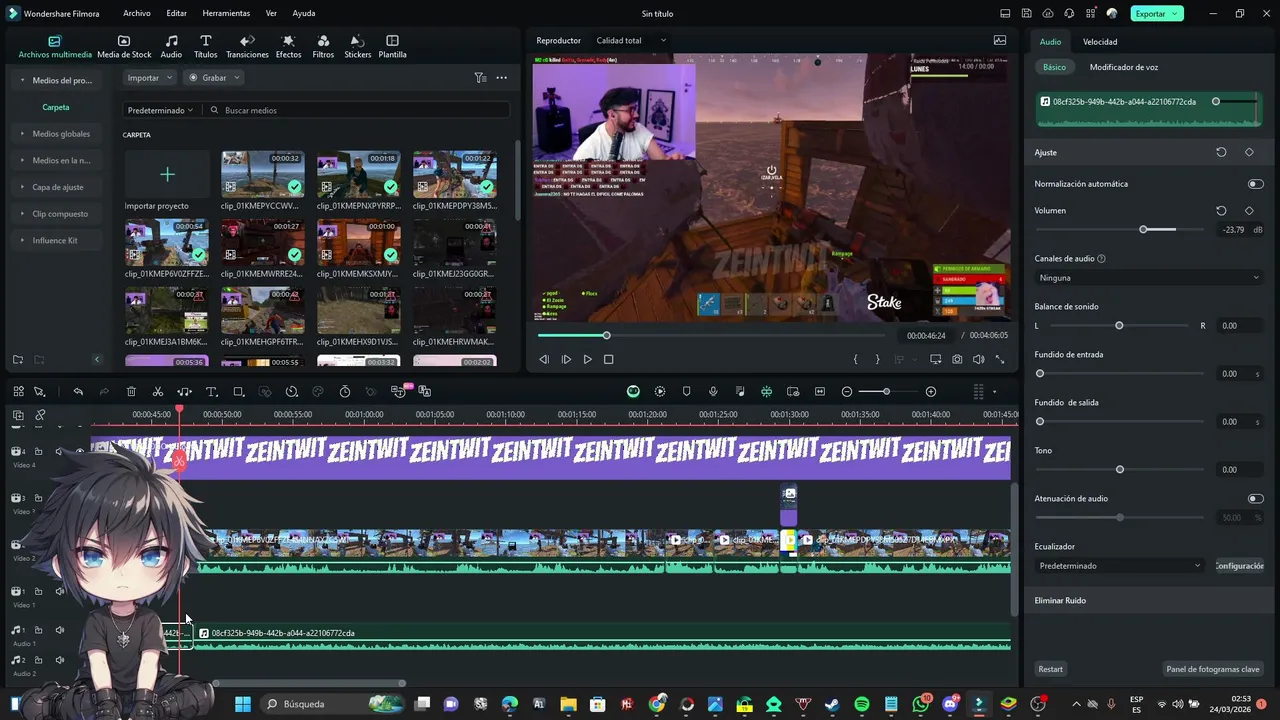The image size is (1280, 720).
Task: Open Ecualizador Predeterminado dropdown
Action: point(1120,565)
